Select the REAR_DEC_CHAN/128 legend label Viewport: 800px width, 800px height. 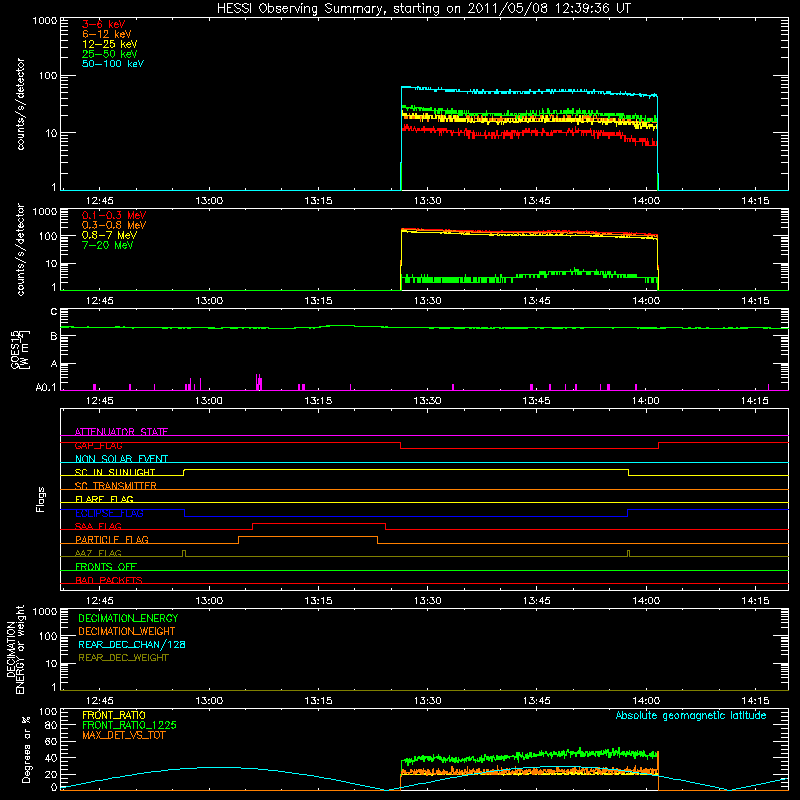click(x=132, y=644)
